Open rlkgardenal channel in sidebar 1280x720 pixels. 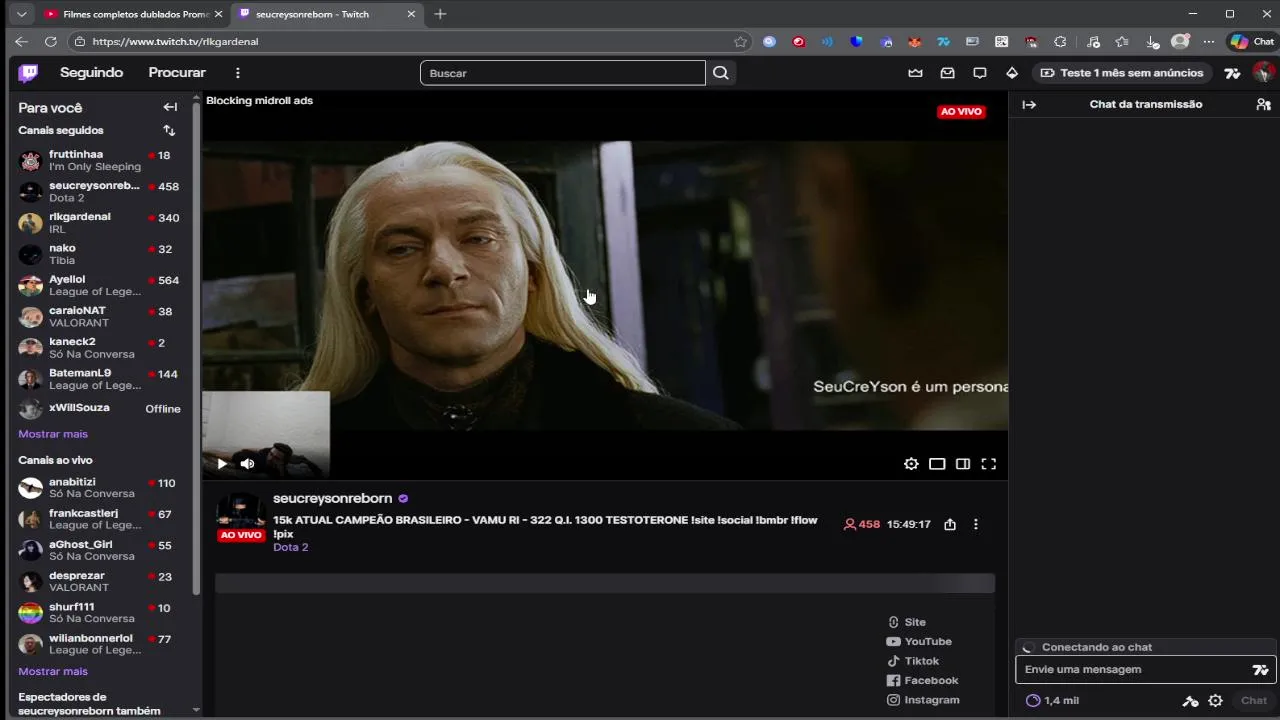click(100, 223)
